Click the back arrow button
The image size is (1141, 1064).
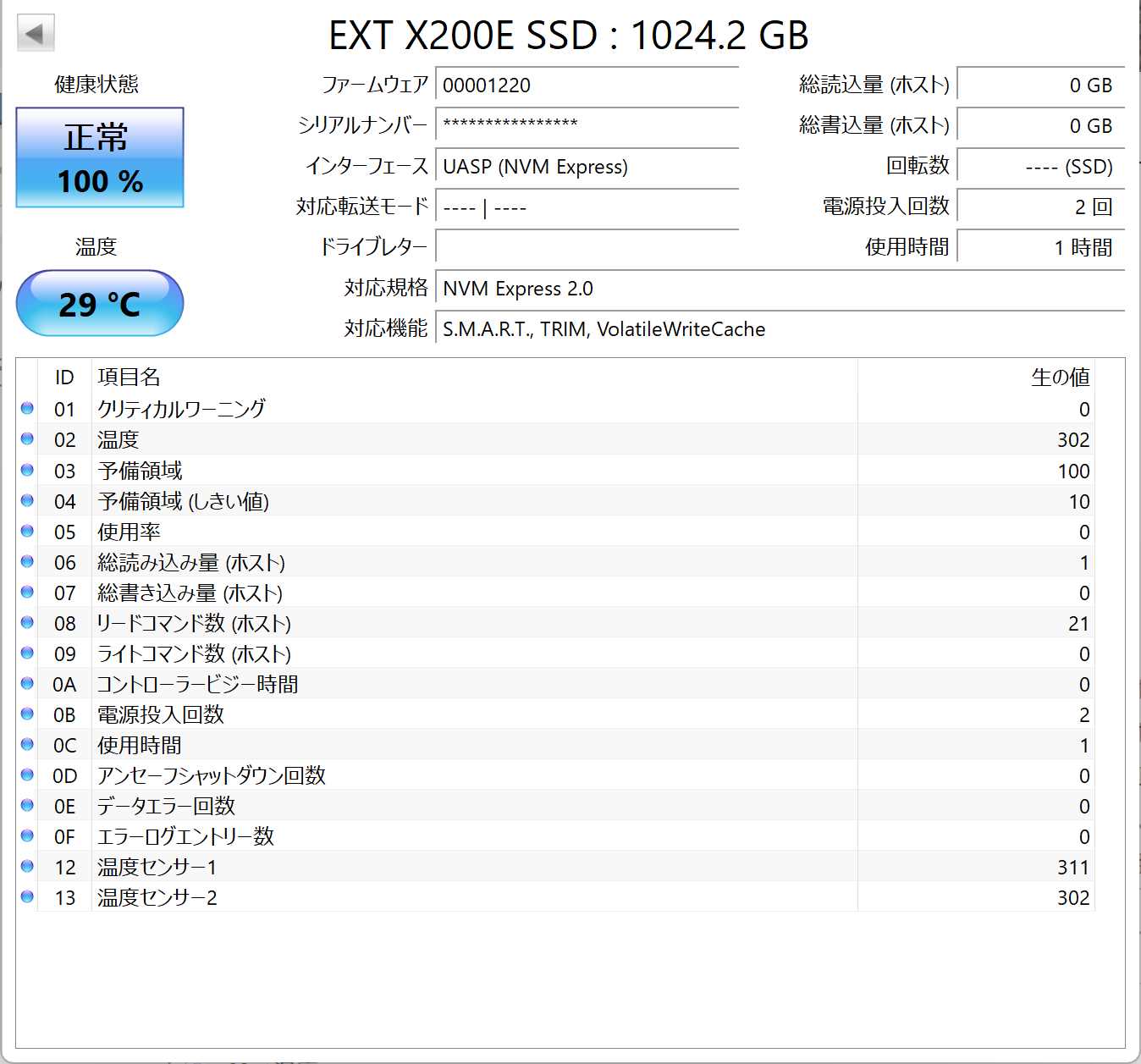[x=36, y=33]
